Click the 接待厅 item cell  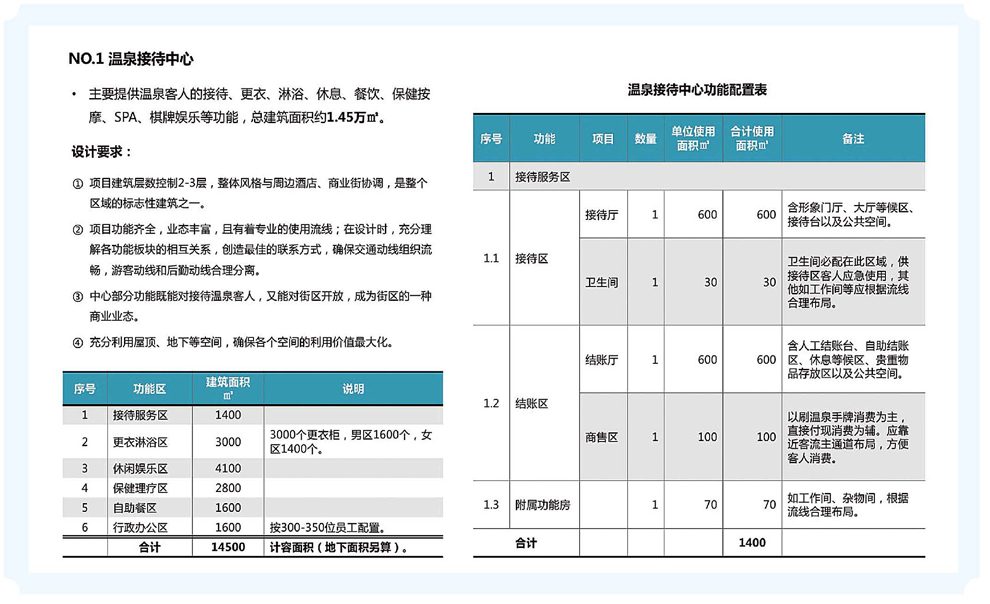click(601, 215)
